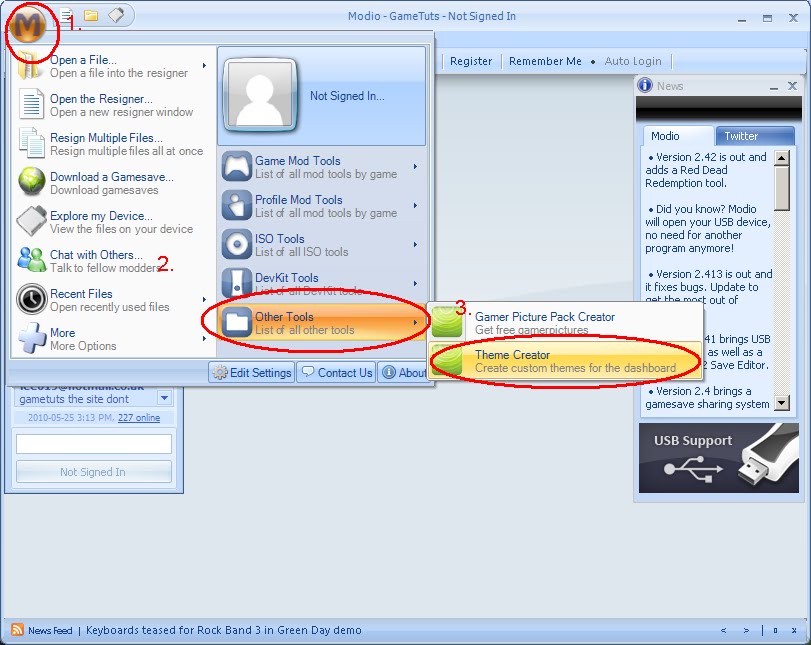Open Edit Settings

click(252, 372)
